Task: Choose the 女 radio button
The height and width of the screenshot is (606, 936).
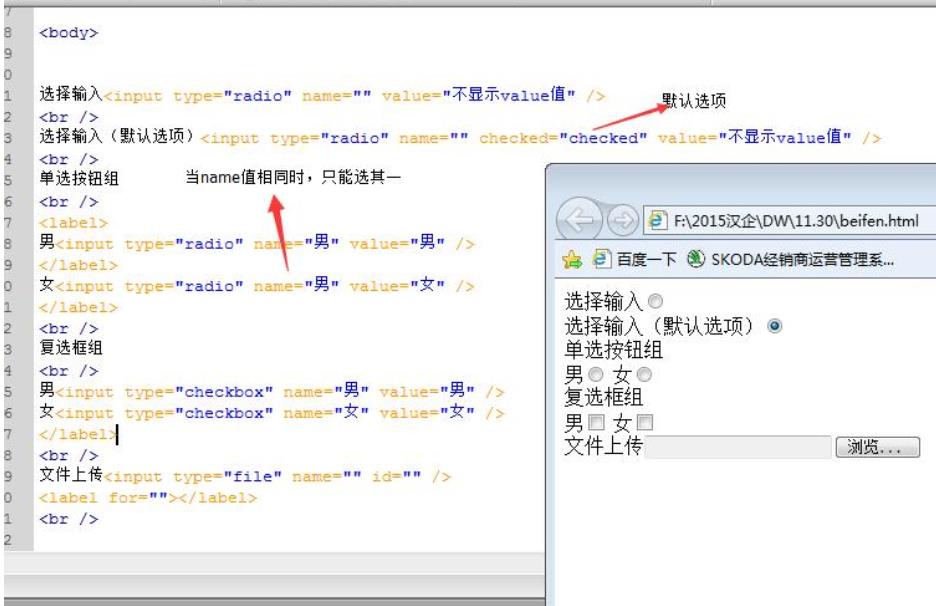Action: 644,375
